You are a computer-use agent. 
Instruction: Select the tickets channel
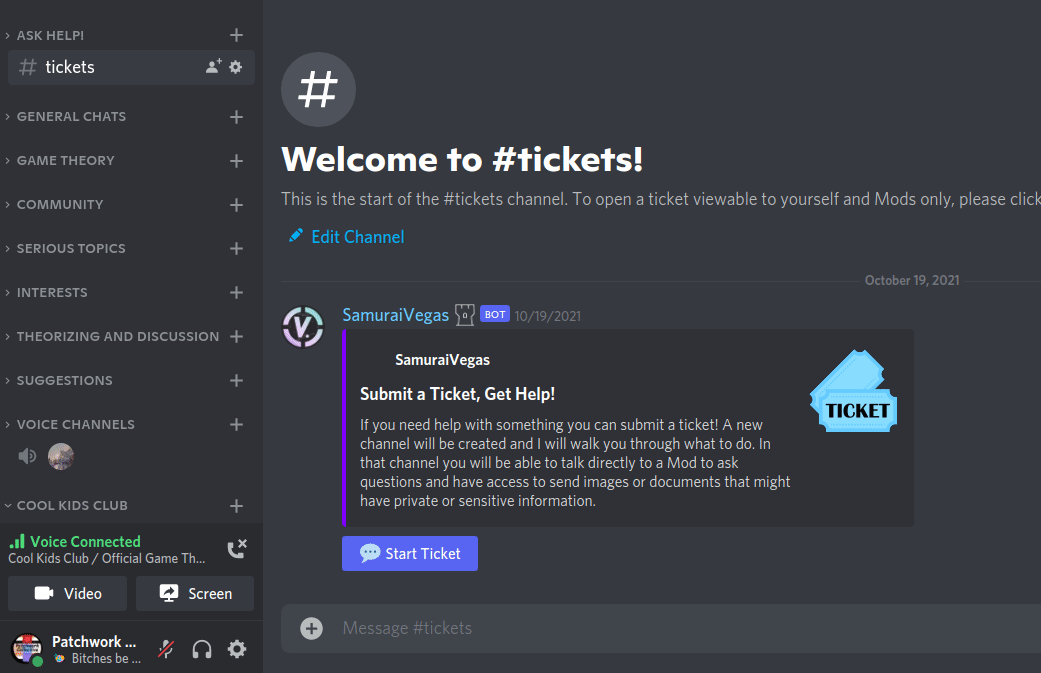[70, 67]
